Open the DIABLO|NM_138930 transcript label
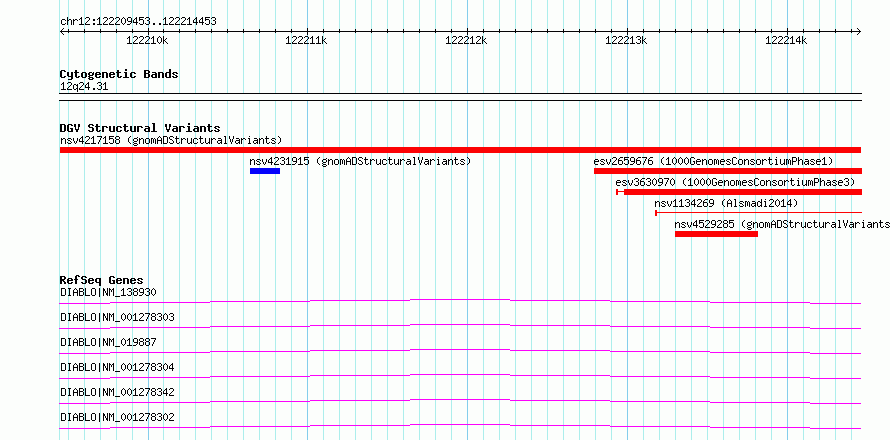The image size is (890, 440). [x=108, y=292]
